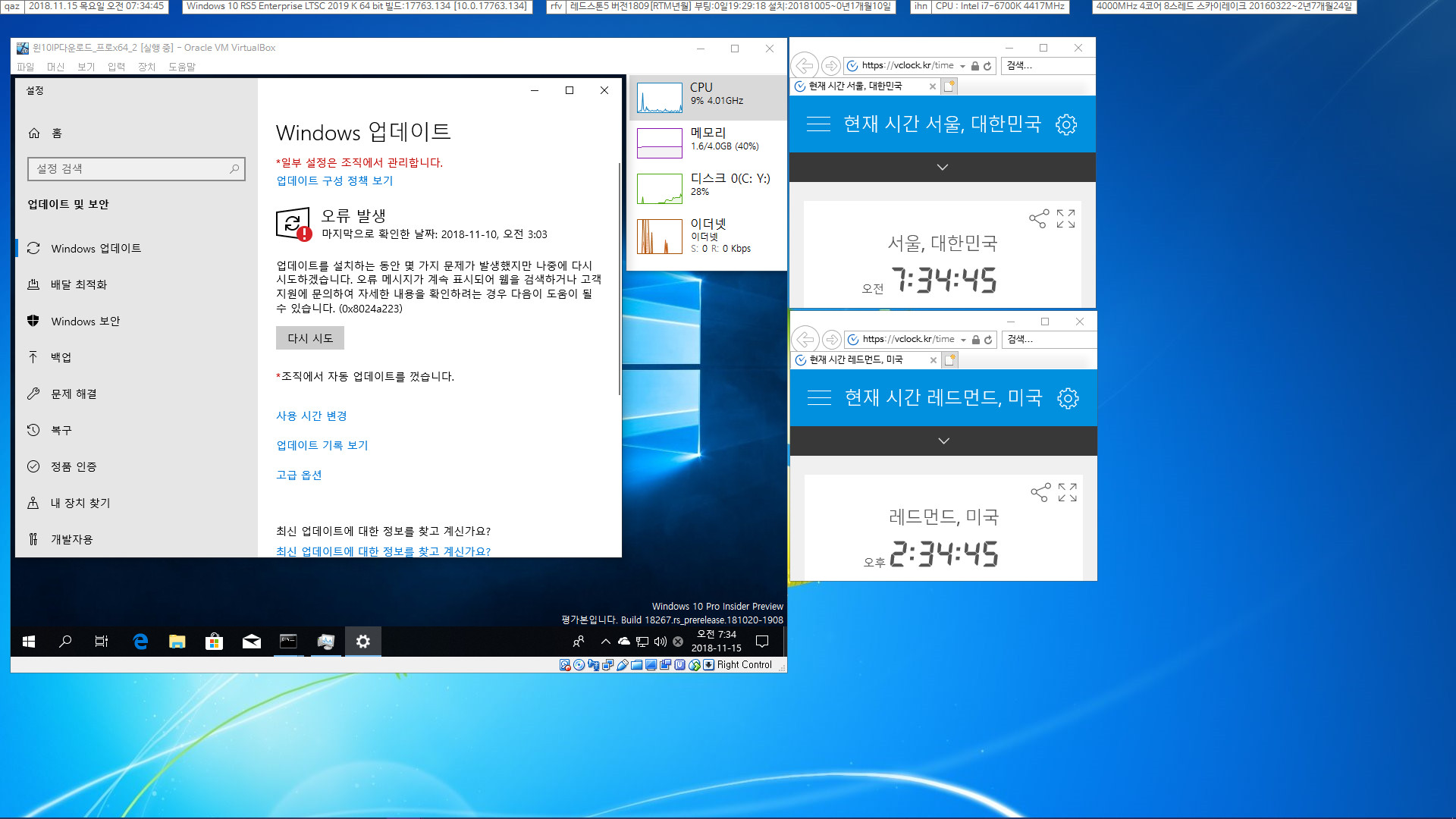Open latest update info link at bottom
The image size is (1456, 819).
[383, 551]
